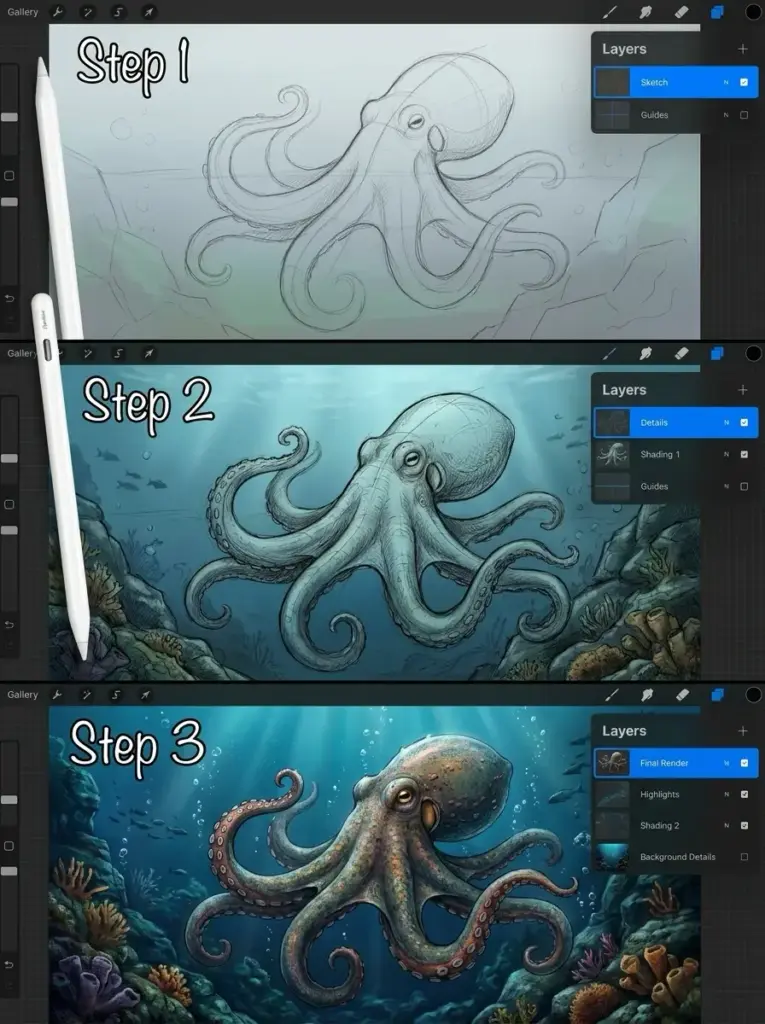Viewport: 765px width, 1024px height.
Task: Open blend mode N of Shading 1 layer
Action: tap(726, 455)
